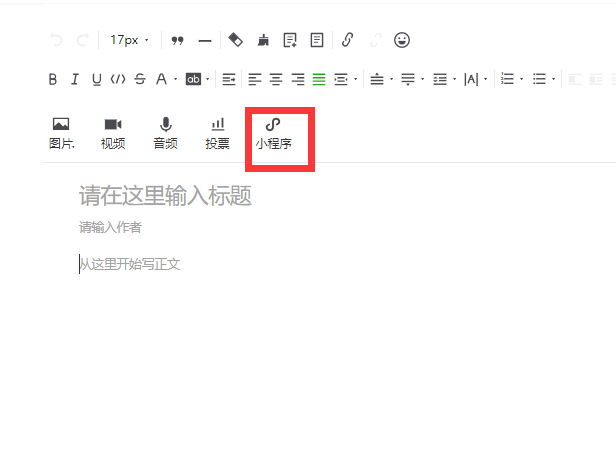Toggle inline code formatting
Viewport: 616px width, 459px height.
click(x=118, y=79)
